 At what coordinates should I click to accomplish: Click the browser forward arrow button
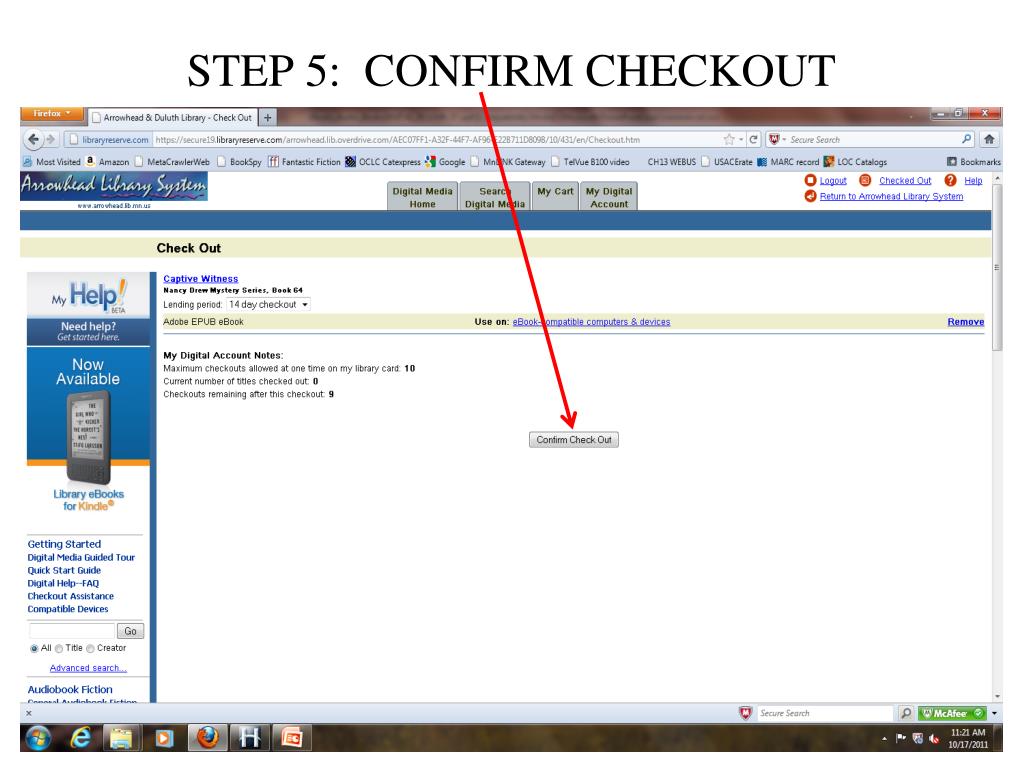(x=51, y=139)
